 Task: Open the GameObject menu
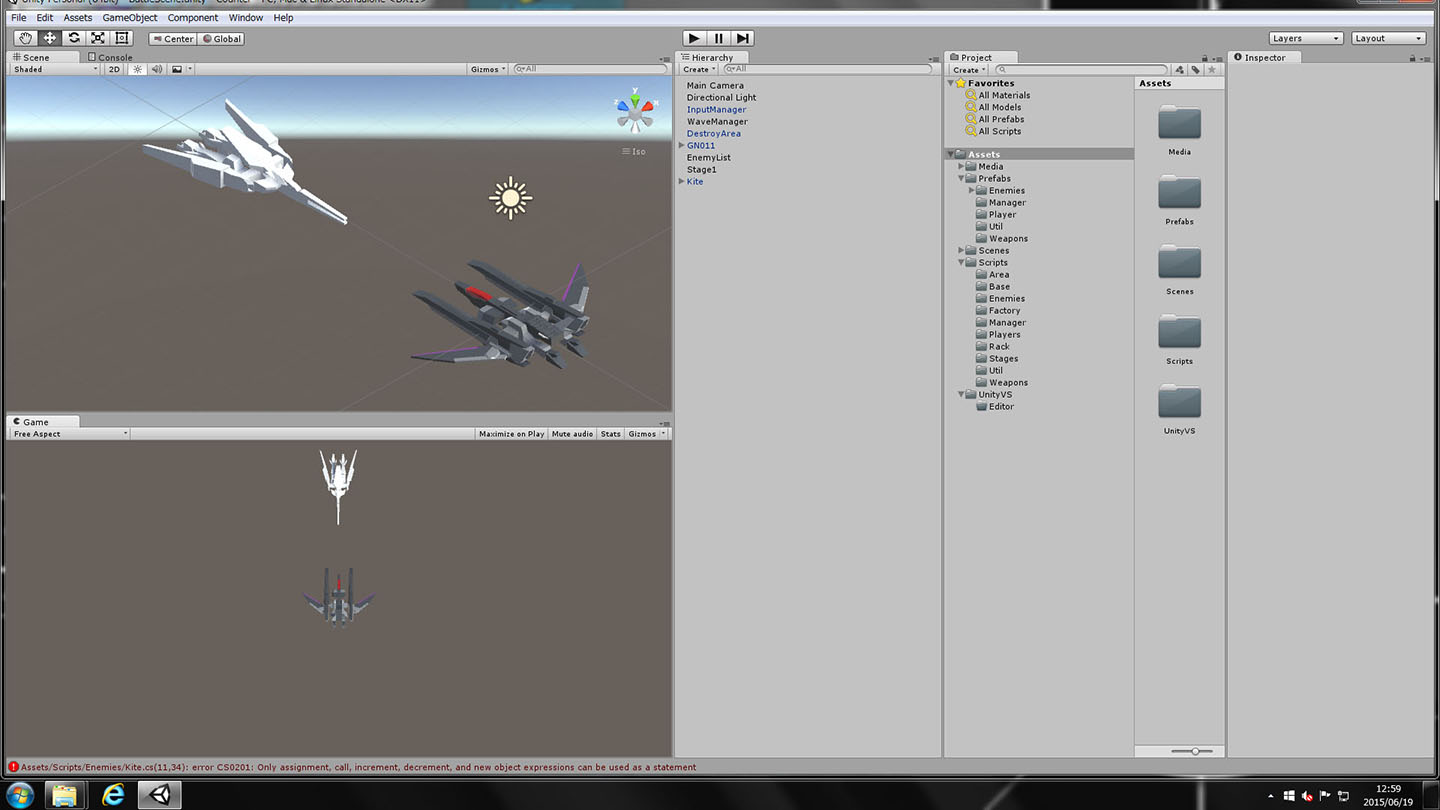130,17
